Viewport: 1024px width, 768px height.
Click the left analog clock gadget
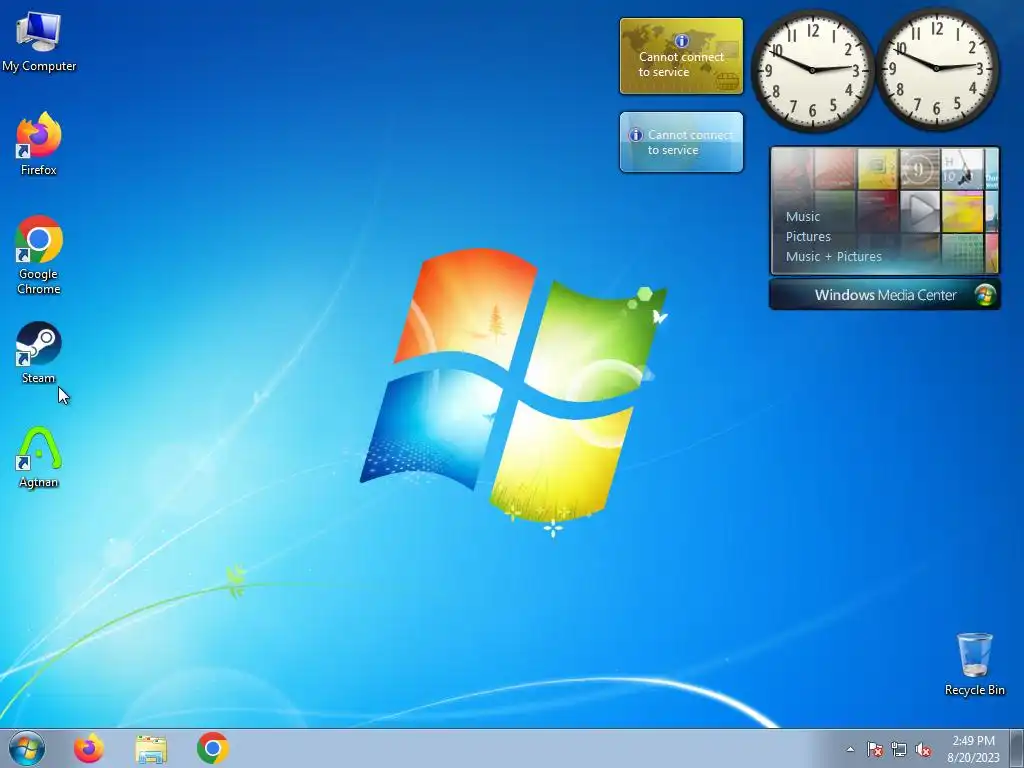pos(812,69)
